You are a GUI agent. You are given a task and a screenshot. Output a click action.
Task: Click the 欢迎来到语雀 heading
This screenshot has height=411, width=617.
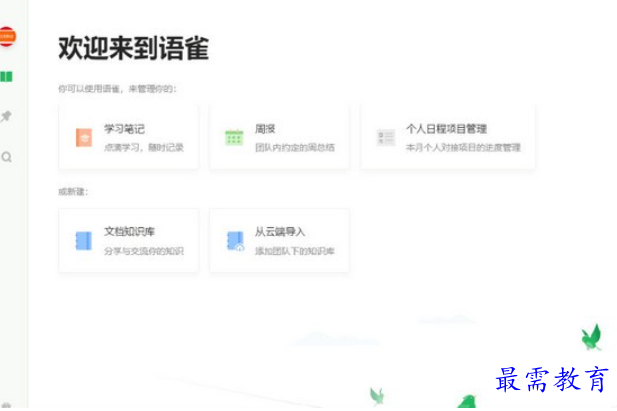pyautogui.click(x=134, y=48)
